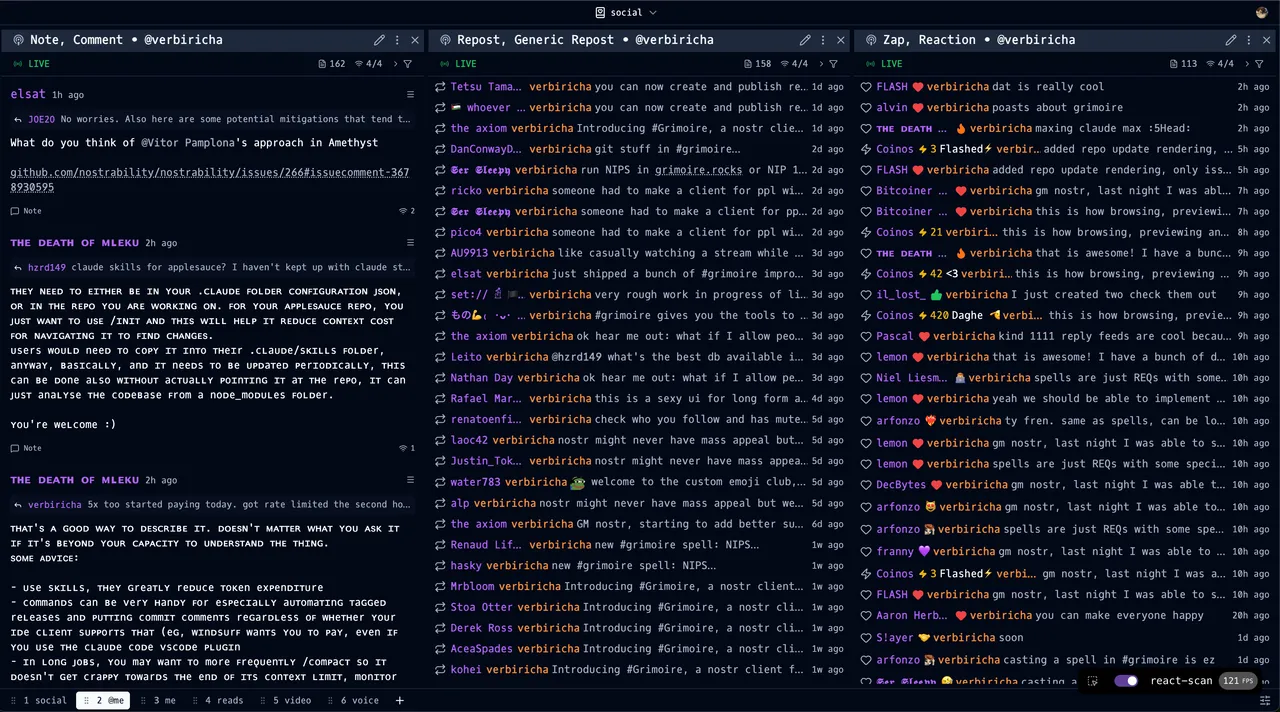The image size is (1280, 712).
Task: Click edit pencil in Note, Comment panel
Action: click(379, 40)
